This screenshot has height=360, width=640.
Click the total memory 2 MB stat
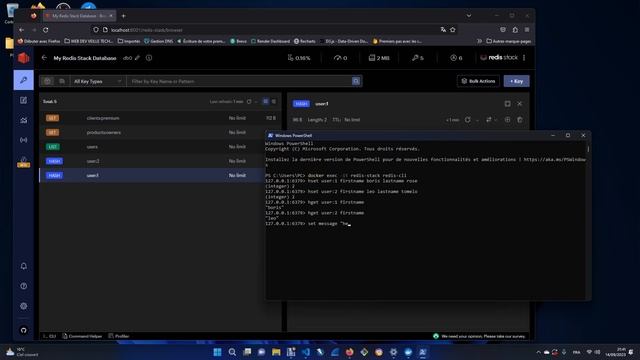coord(379,58)
